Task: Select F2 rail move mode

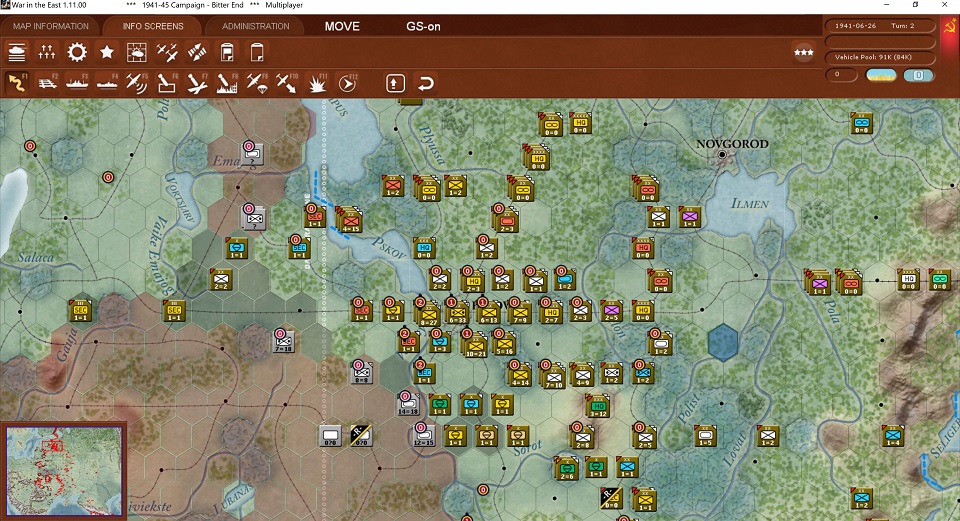Action: coord(47,83)
